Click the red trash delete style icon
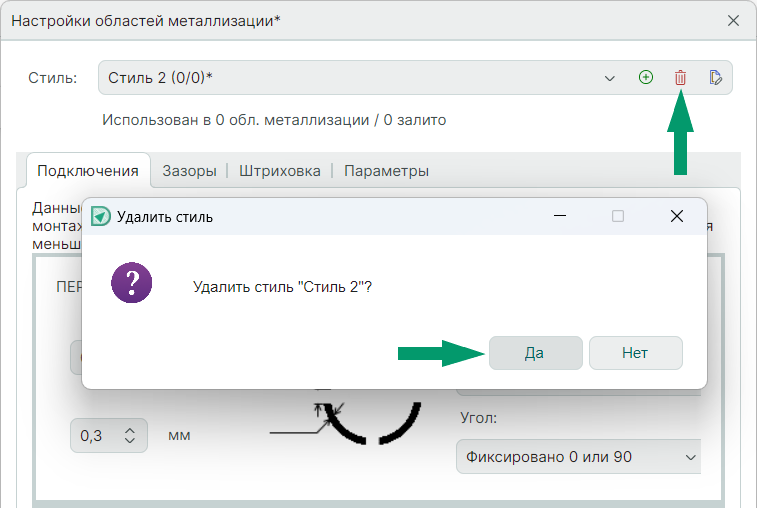757x508 pixels. 680,77
